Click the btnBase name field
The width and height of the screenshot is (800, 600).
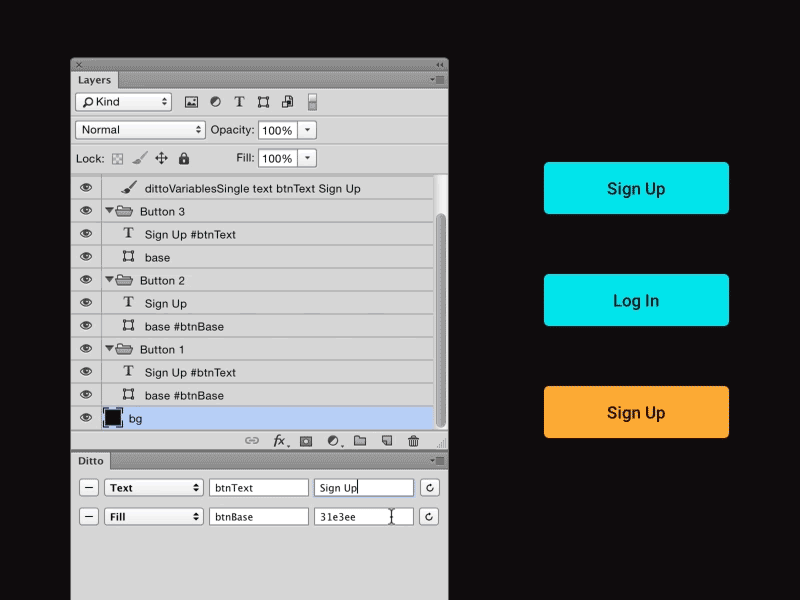point(259,517)
